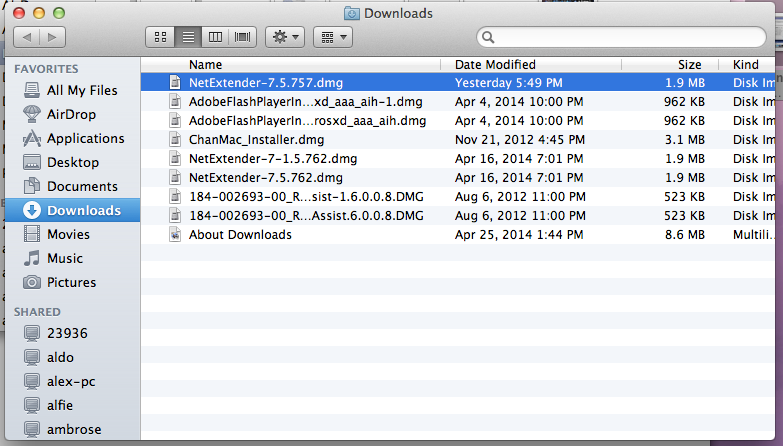Open the item arrangement dropdown
Screen dimensions: 783x446
point(333,37)
